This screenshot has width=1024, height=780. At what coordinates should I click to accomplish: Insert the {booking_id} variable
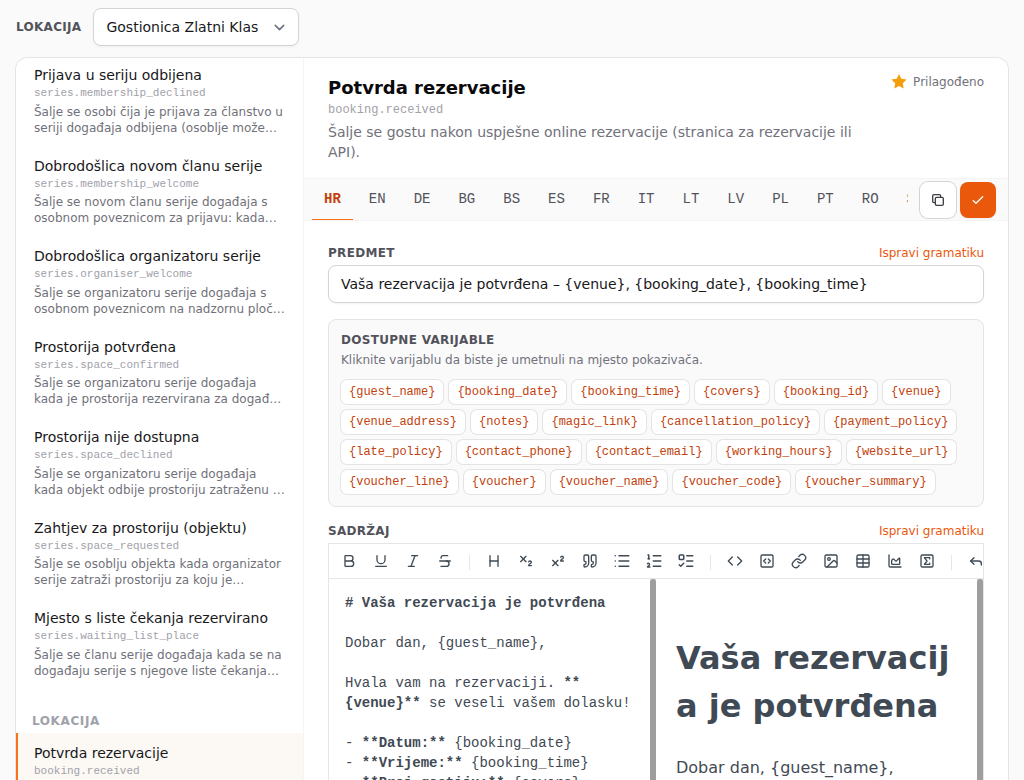point(825,391)
